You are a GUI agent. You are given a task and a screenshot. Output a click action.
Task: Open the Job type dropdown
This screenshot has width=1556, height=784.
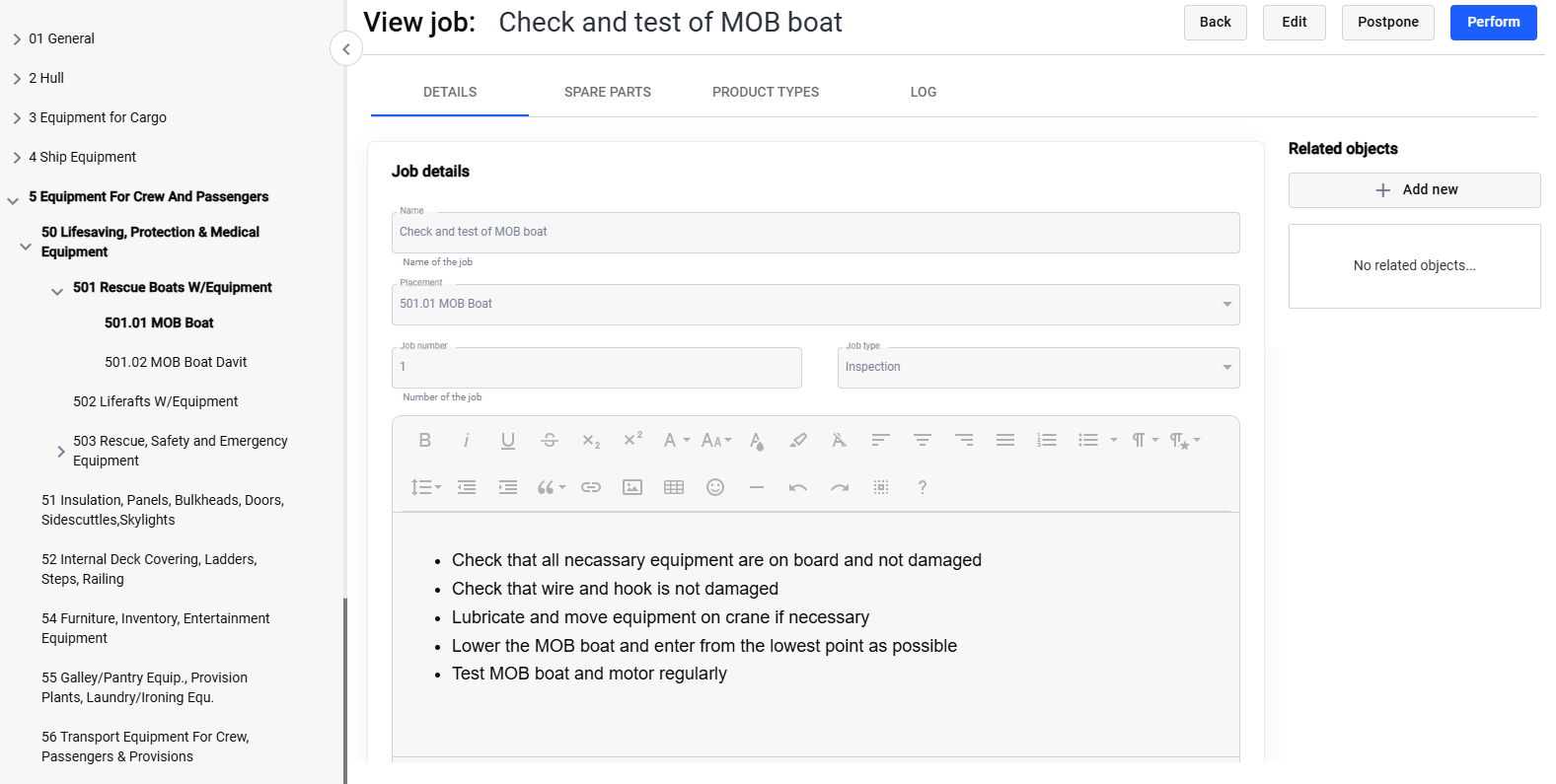[x=1226, y=368]
